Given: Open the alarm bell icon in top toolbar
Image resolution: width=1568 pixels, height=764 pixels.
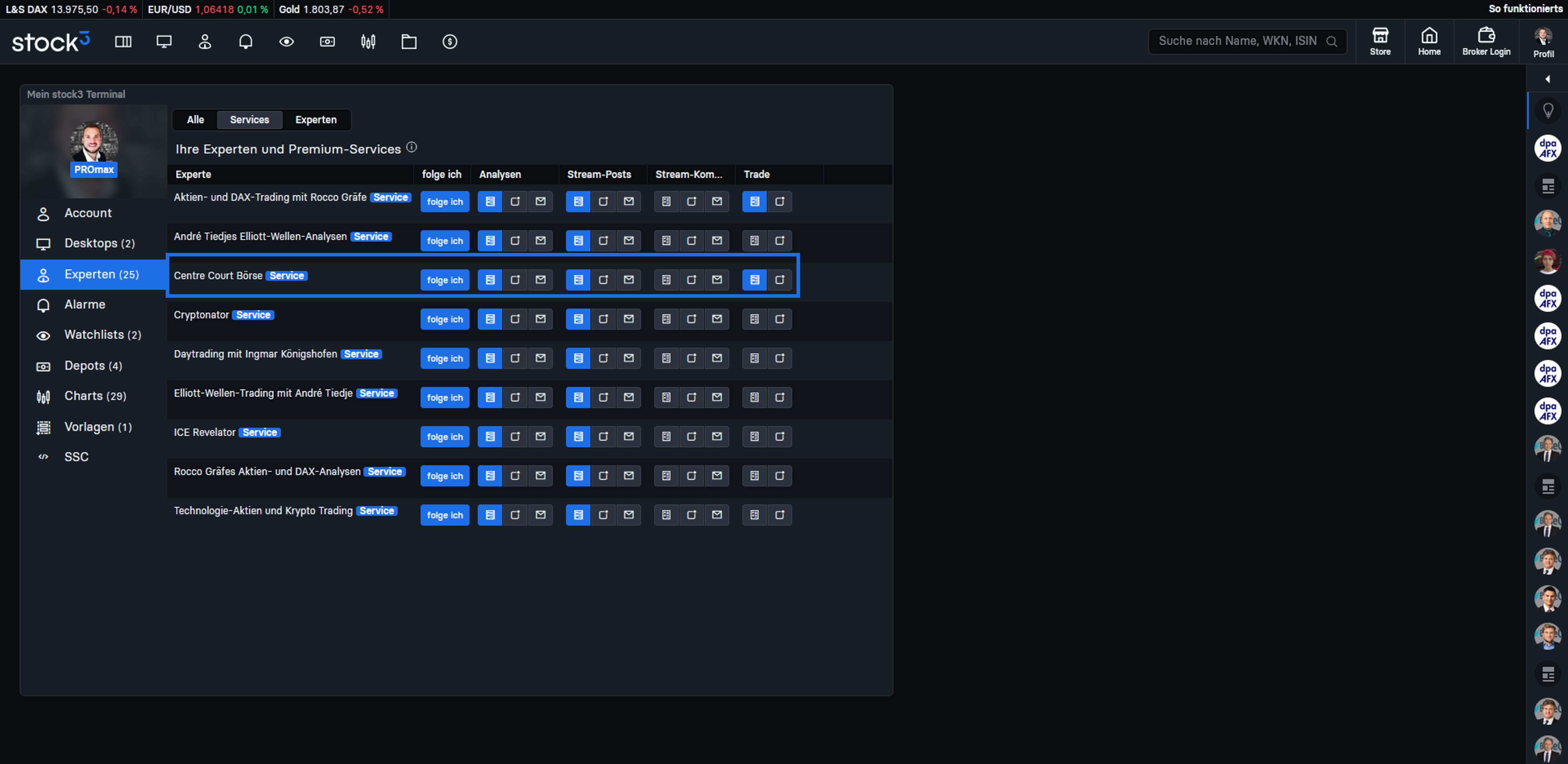Looking at the screenshot, I should [x=246, y=41].
